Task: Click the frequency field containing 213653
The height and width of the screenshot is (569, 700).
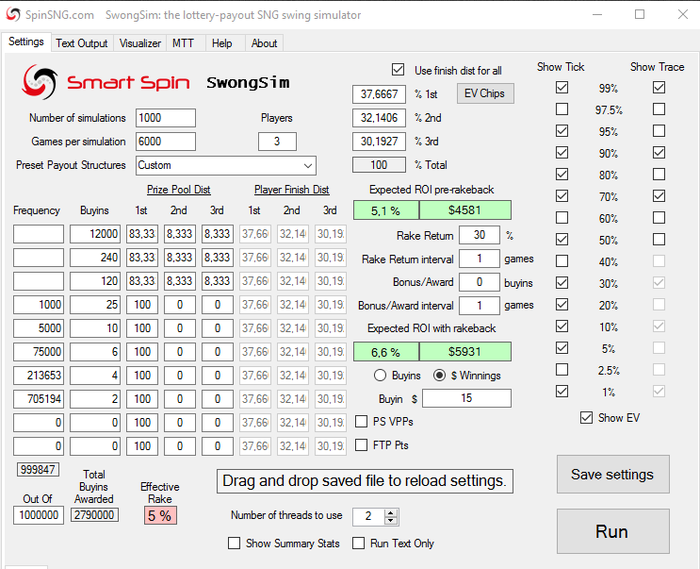Action: [x=38, y=375]
